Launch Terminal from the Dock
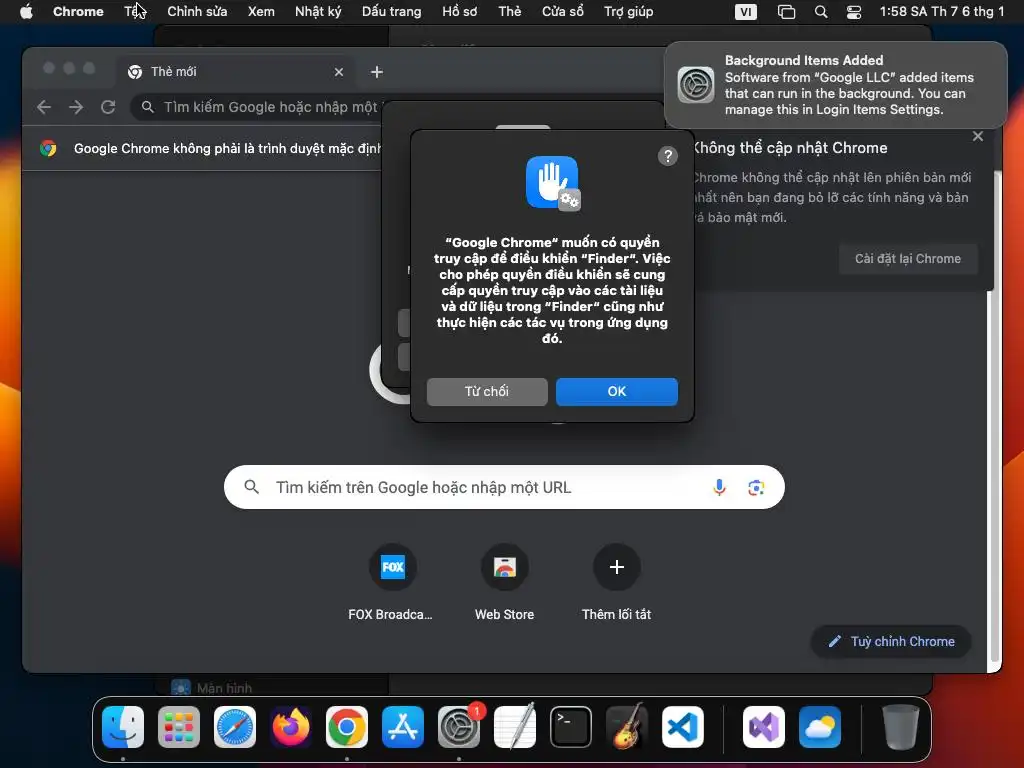1024x768 pixels. (571, 727)
